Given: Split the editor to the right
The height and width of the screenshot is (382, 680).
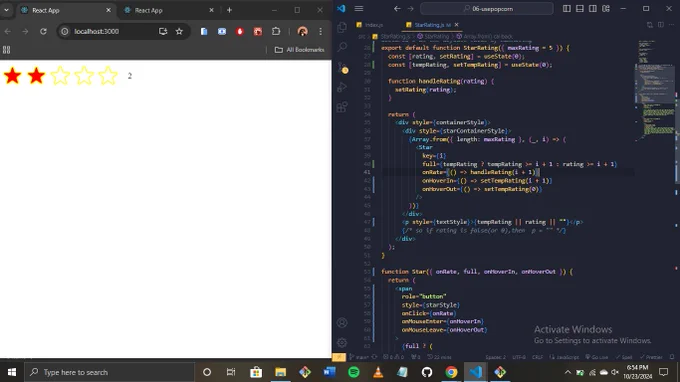Looking at the screenshot, I should tap(660, 25).
